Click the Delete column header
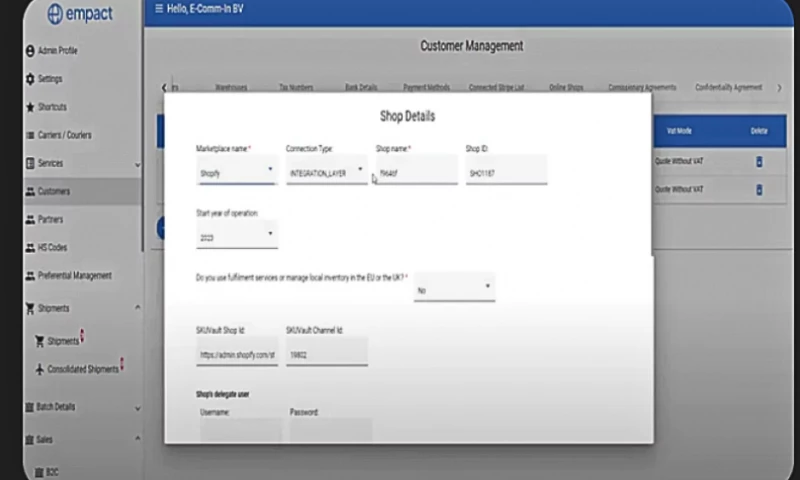 pos(759,131)
